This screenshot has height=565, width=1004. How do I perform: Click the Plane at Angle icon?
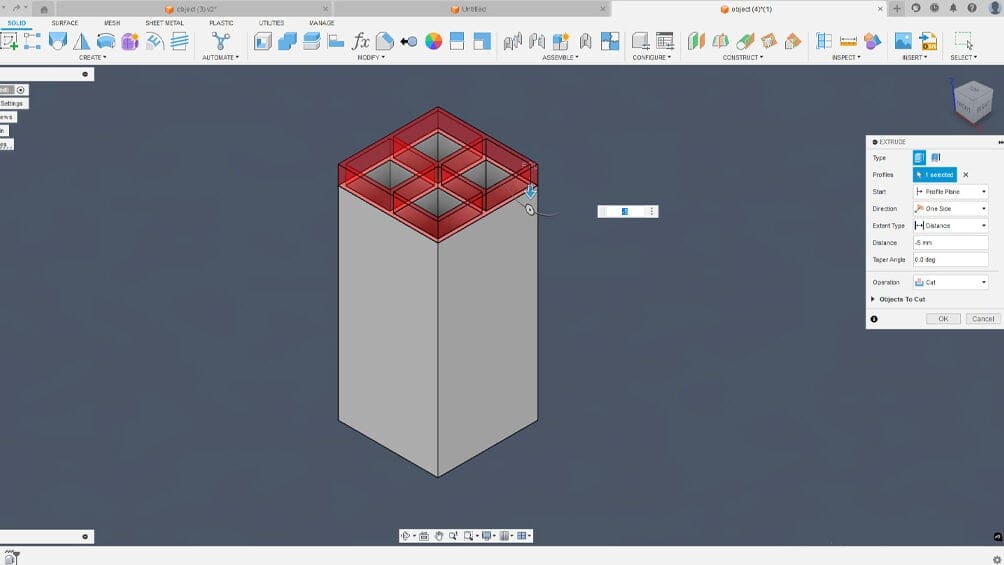point(720,41)
